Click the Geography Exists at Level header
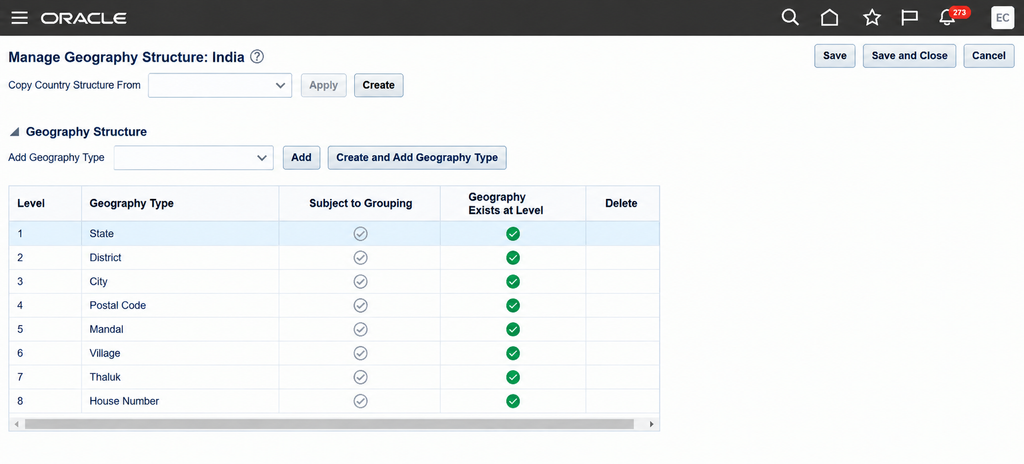 [513, 203]
